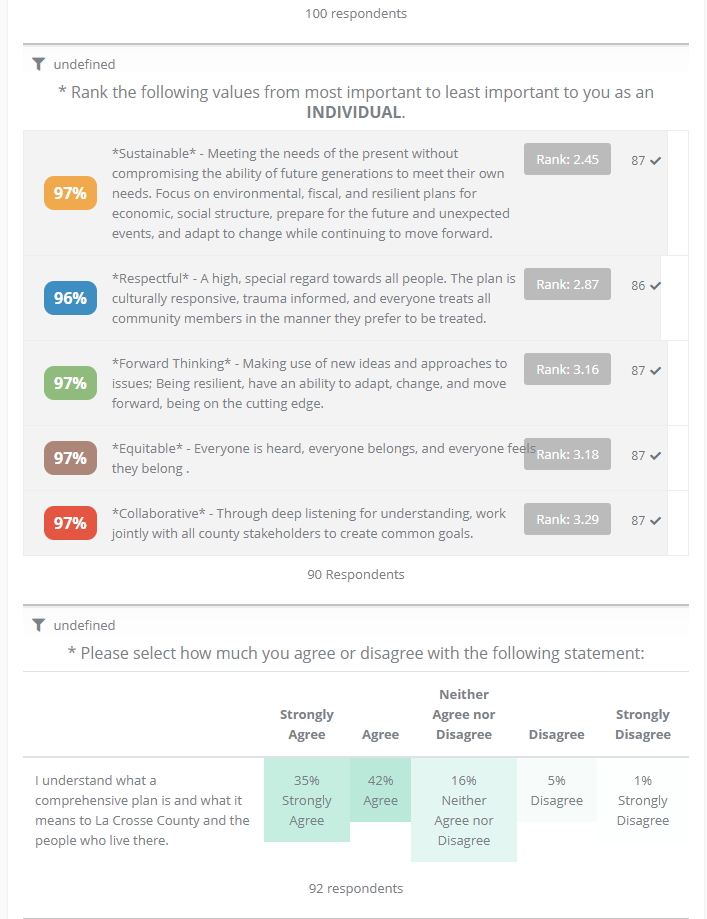Click the red 97% badge for Collaborative
Screen dimensions: 707x919
(70, 523)
